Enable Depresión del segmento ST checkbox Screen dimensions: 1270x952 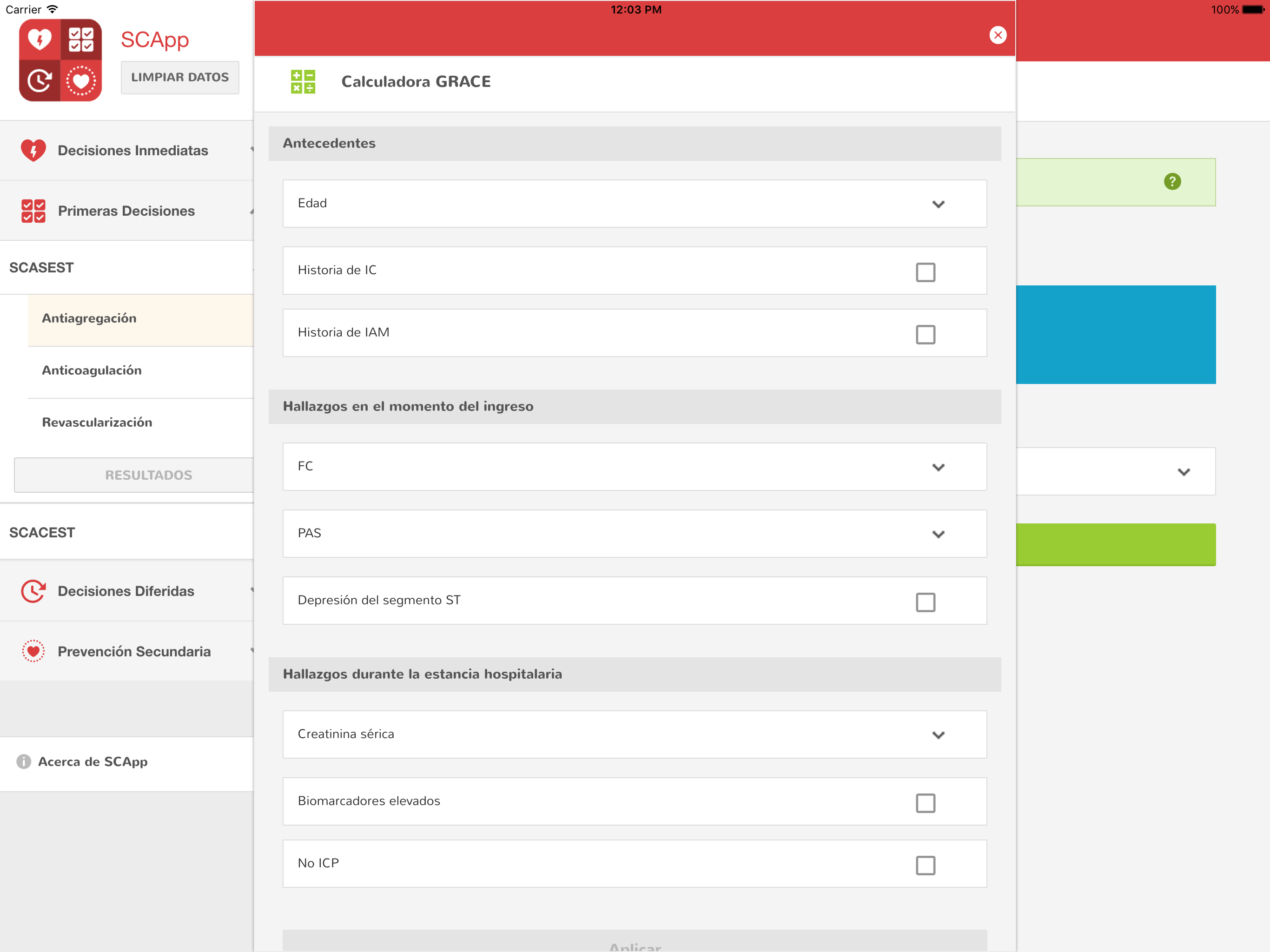[925, 602]
